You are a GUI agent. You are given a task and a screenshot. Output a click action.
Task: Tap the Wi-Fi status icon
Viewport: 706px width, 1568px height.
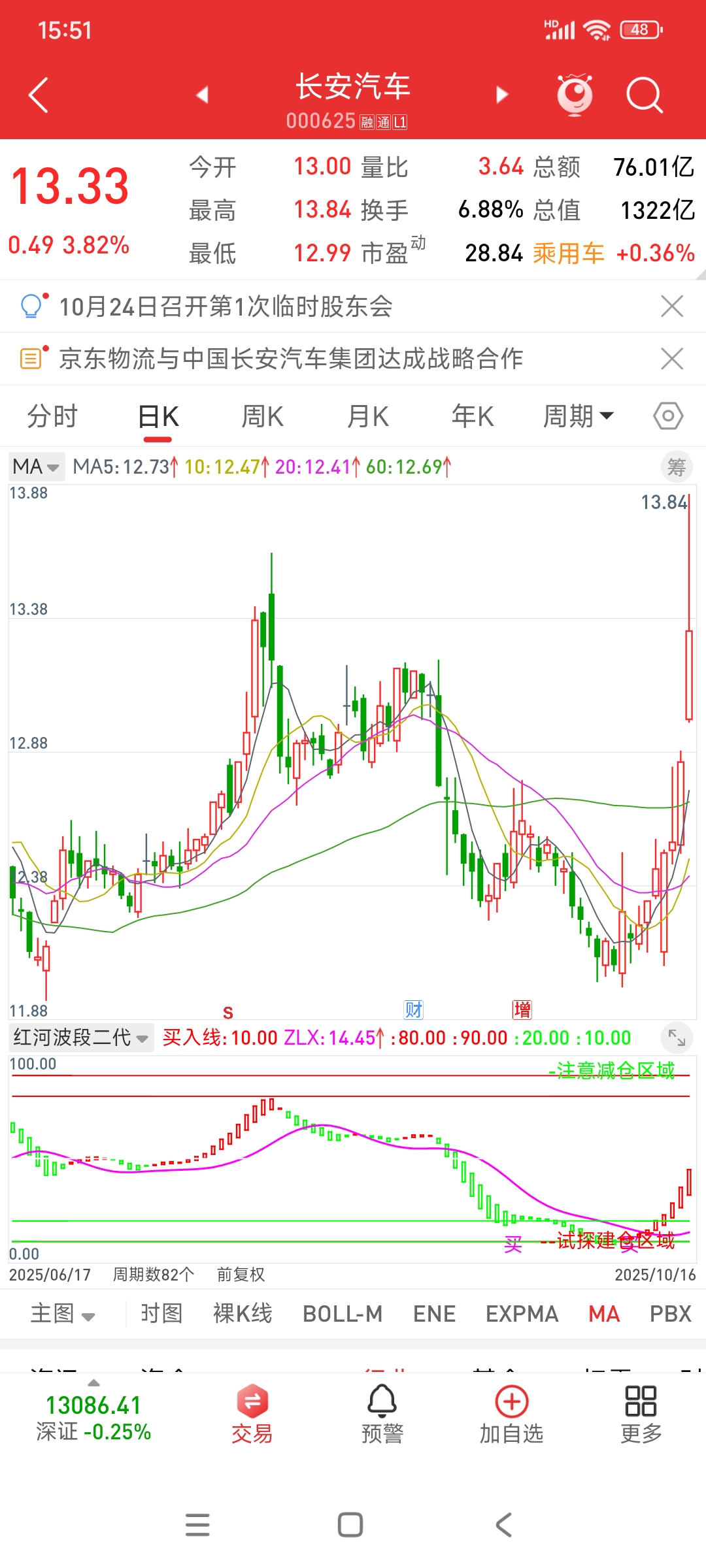(x=596, y=30)
